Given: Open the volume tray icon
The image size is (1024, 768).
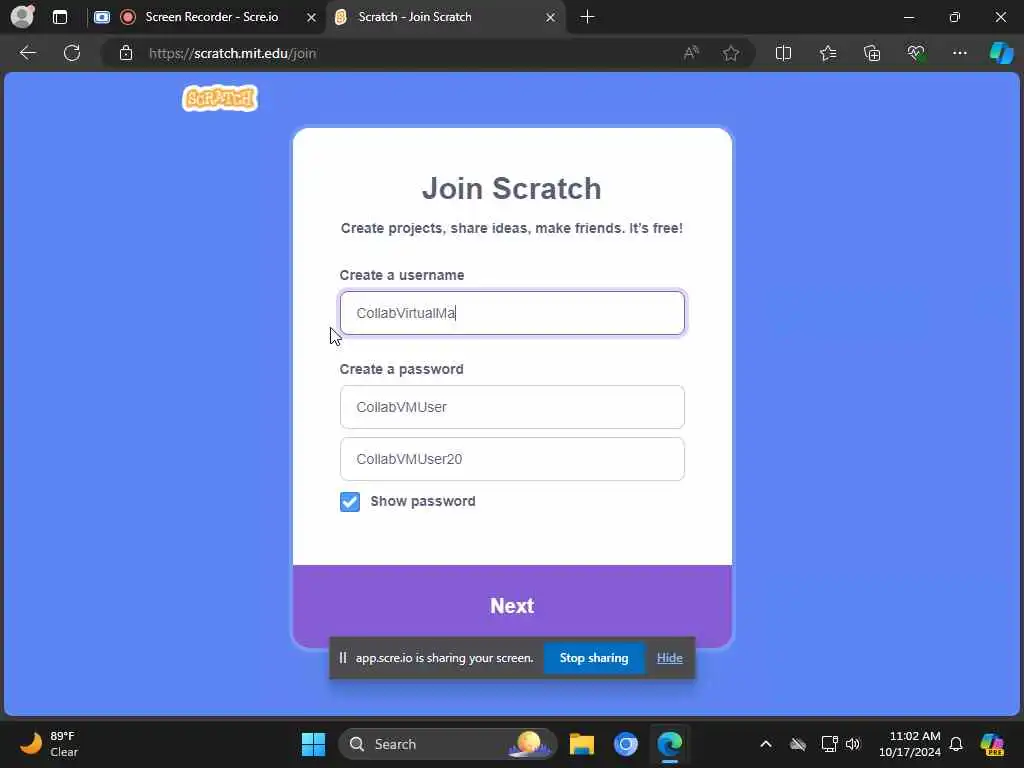Looking at the screenshot, I should click(x=853, y=744).
